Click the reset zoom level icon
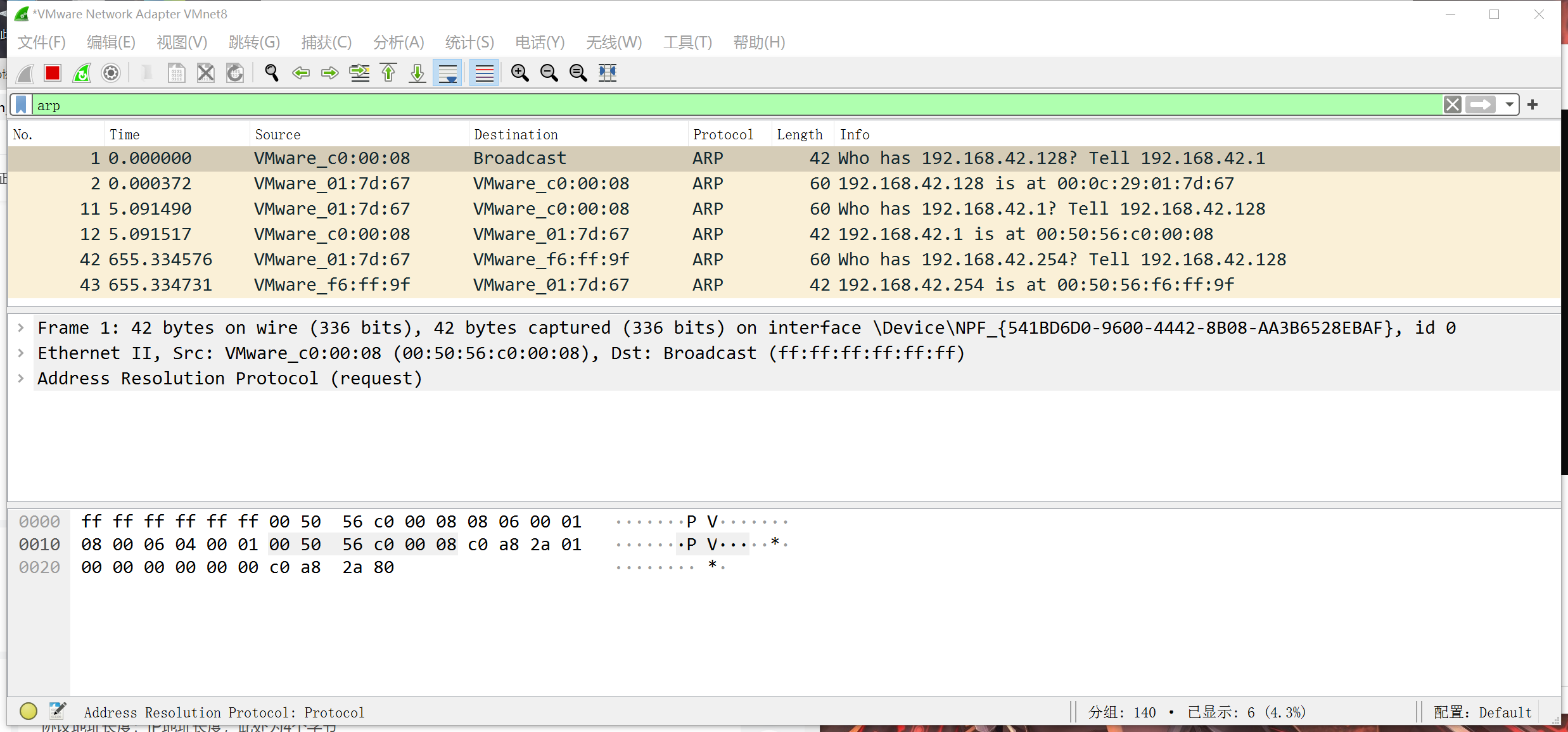The width and height of the screenshot is (1568, 732). tap(577, 72)
